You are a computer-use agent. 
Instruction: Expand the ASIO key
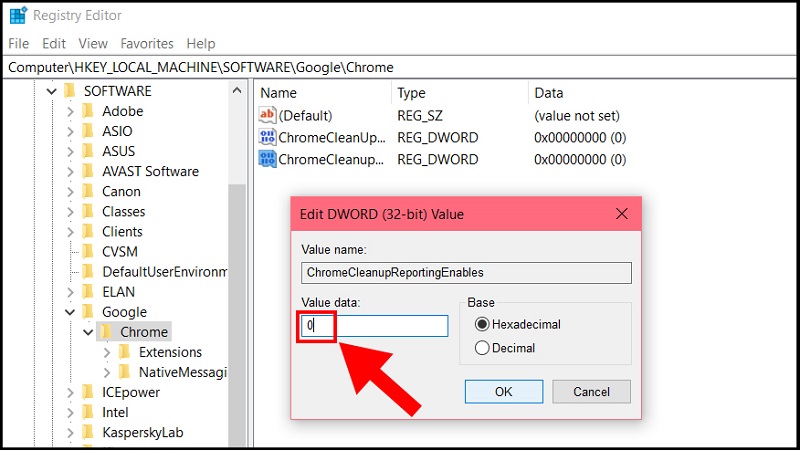tap(70, 132)
